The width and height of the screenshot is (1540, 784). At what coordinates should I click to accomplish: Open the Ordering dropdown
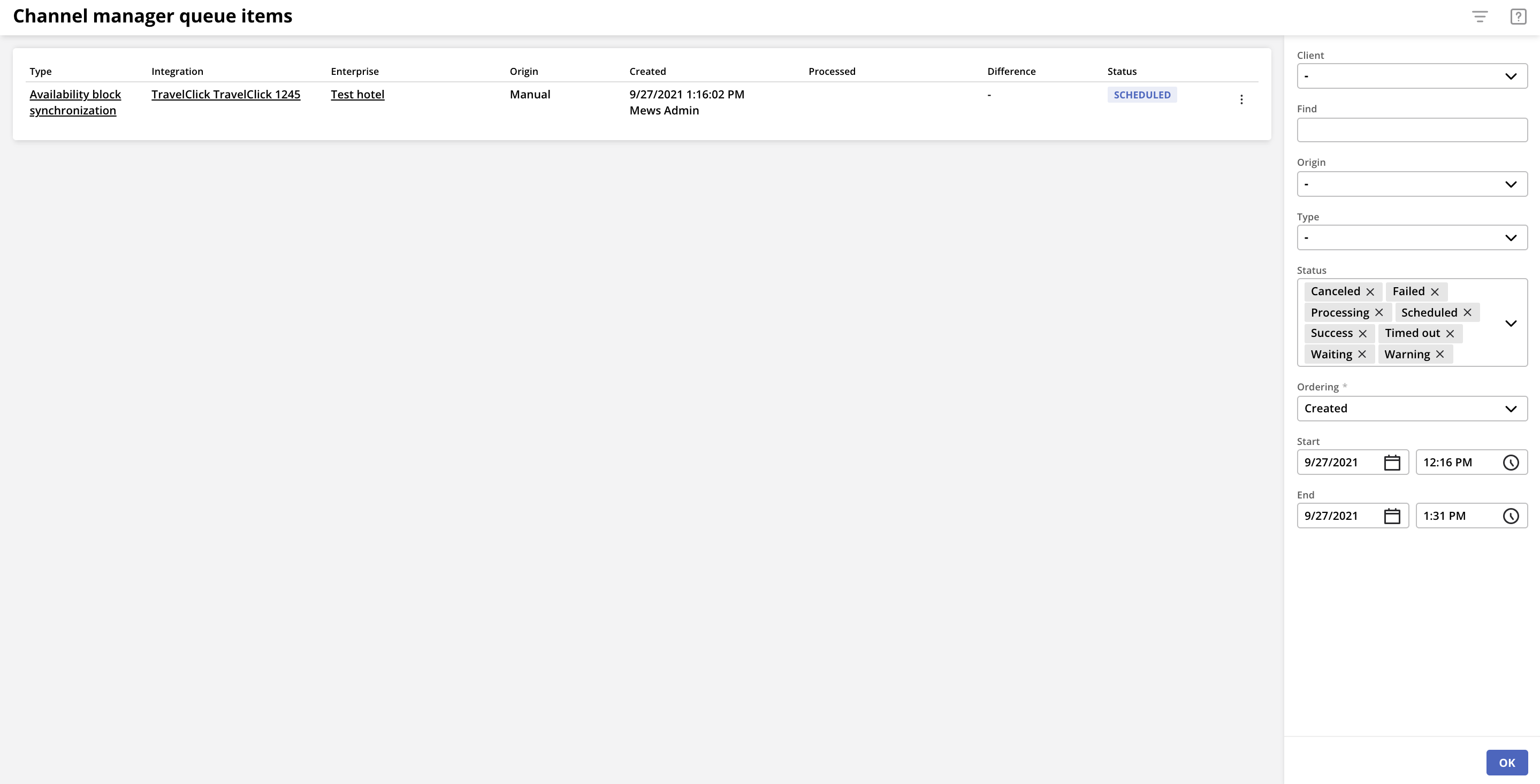pyautogui.click(x=1412, y=408)
